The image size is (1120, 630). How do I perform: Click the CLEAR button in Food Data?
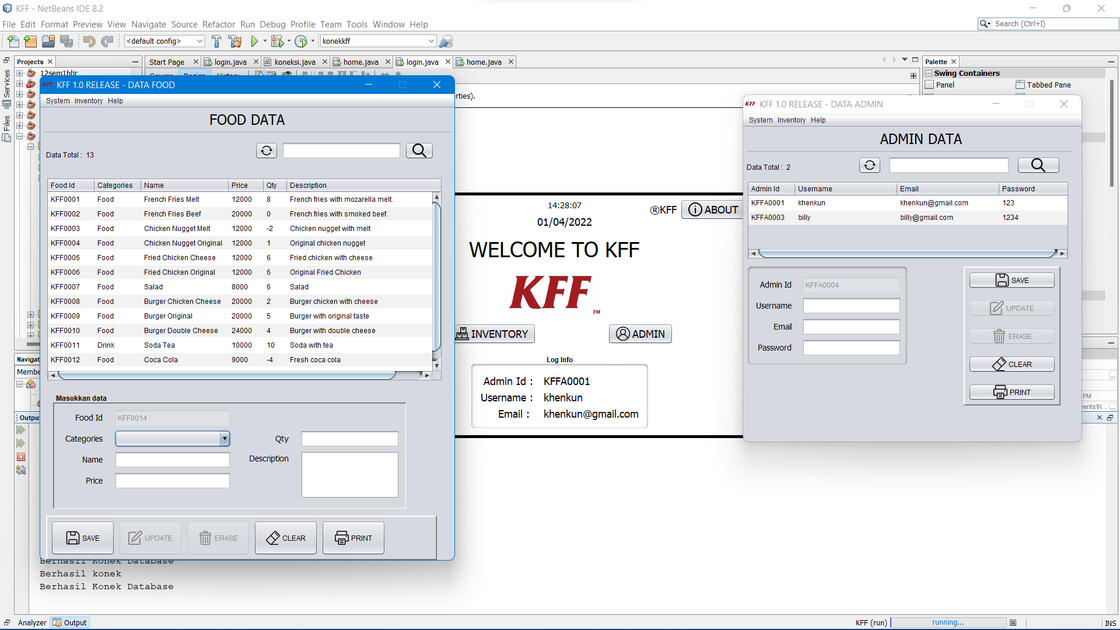pyautogui.click(x=286, y=538)
